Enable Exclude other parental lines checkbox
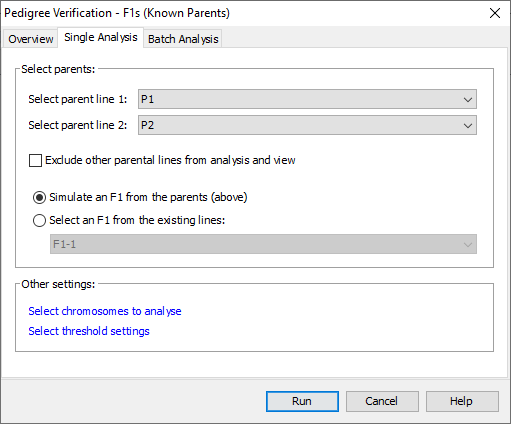The width and height of the screenshot is (511, 424). (x=36, y=160)
